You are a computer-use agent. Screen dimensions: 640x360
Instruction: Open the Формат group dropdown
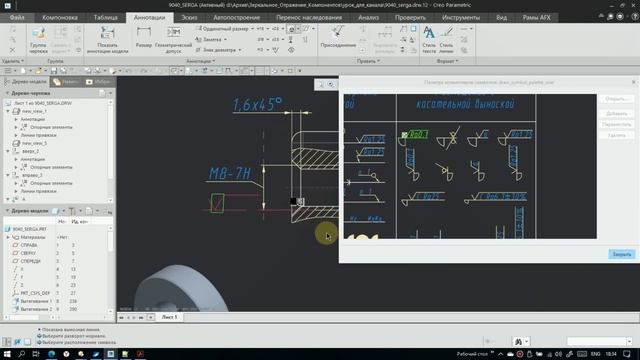pos(447,61)
